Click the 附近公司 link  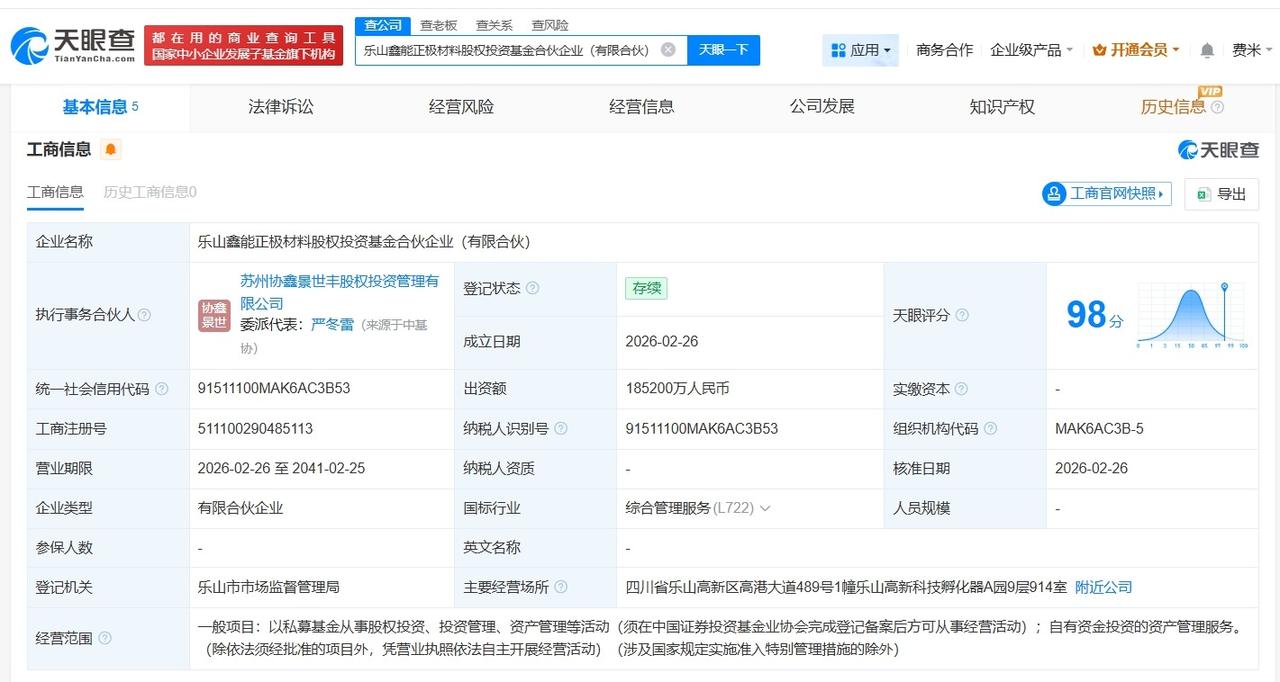pos(1103,588)
